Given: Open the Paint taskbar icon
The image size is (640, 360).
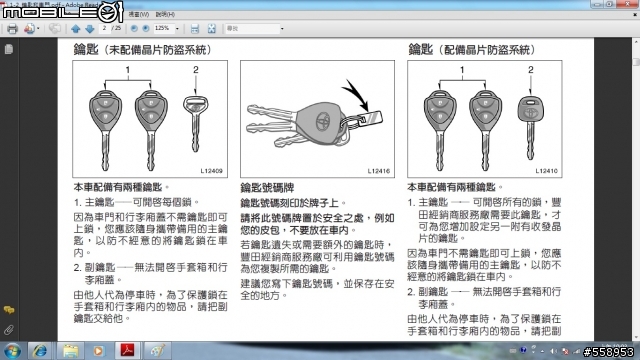Looking at the screenshot, I should (157, 351).
